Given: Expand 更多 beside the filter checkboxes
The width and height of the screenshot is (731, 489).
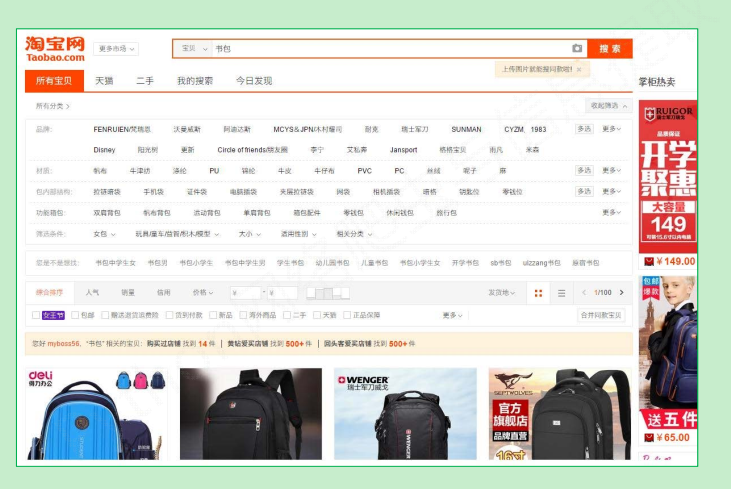Looking at the screenshot, I should [x=452, y=316].
